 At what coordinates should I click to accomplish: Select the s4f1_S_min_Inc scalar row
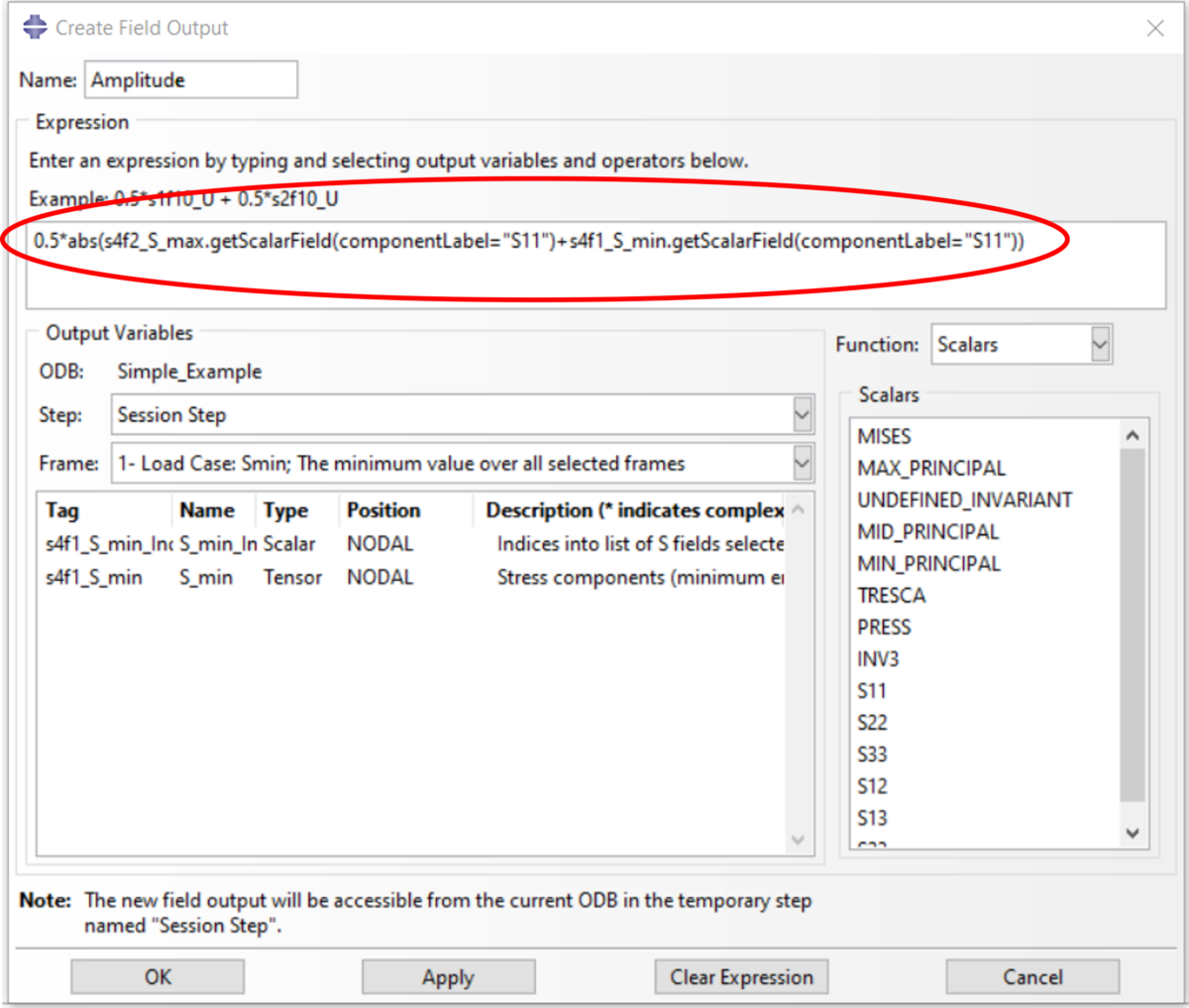point(412,544)
